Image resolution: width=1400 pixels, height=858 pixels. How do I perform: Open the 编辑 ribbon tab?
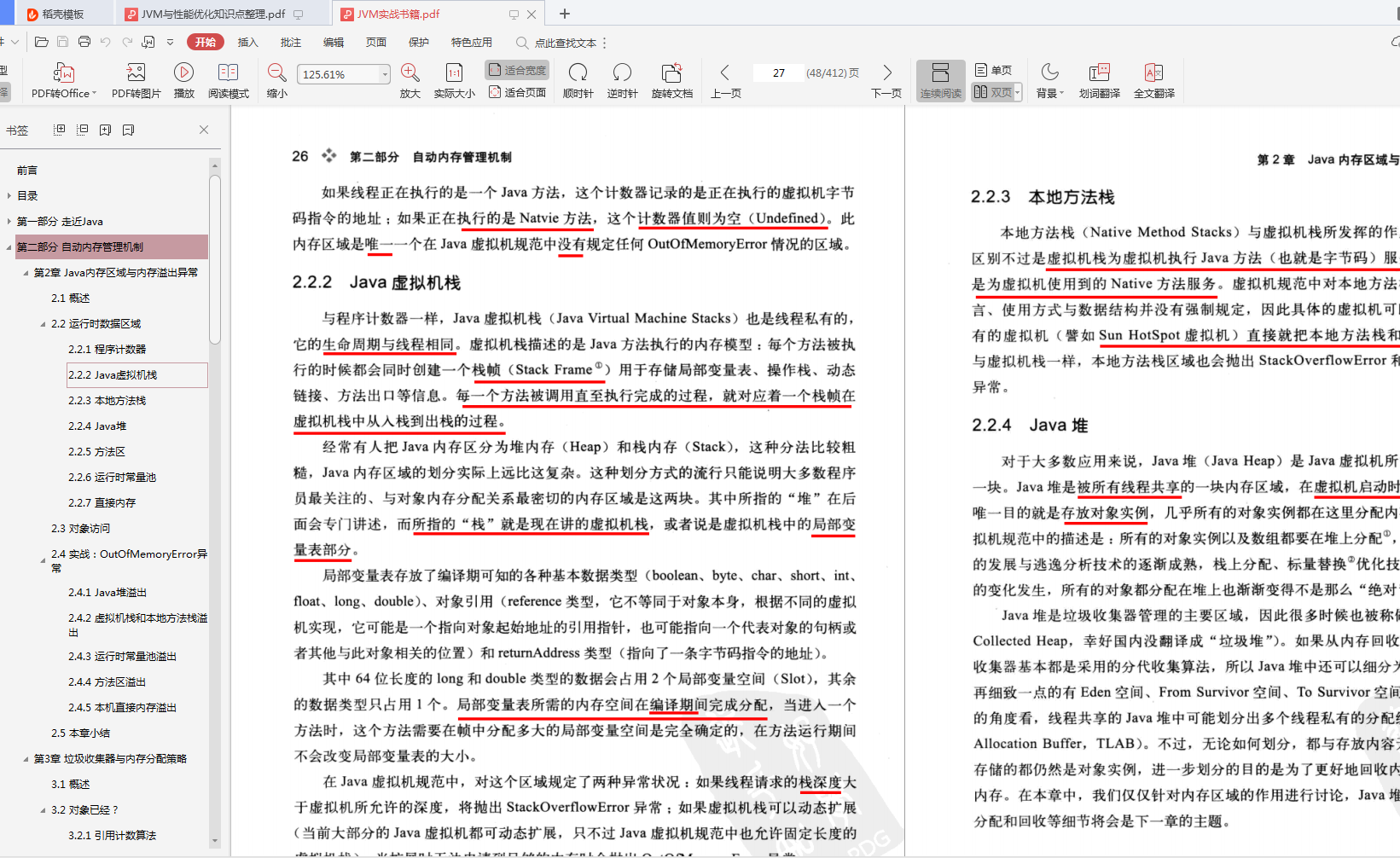(333, 42)
